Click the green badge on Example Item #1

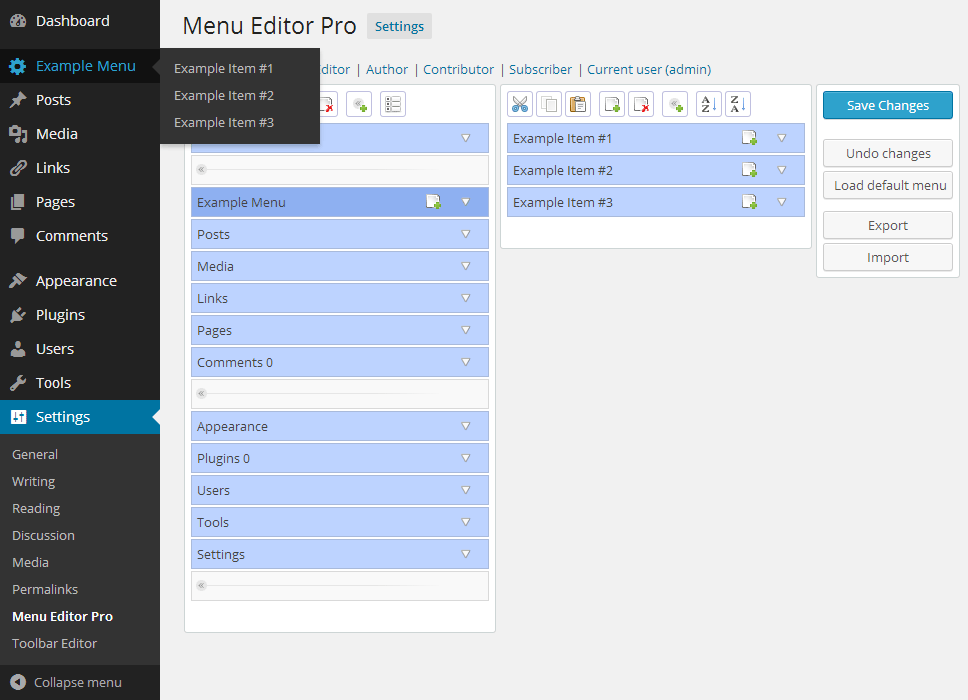pos(750,138)
